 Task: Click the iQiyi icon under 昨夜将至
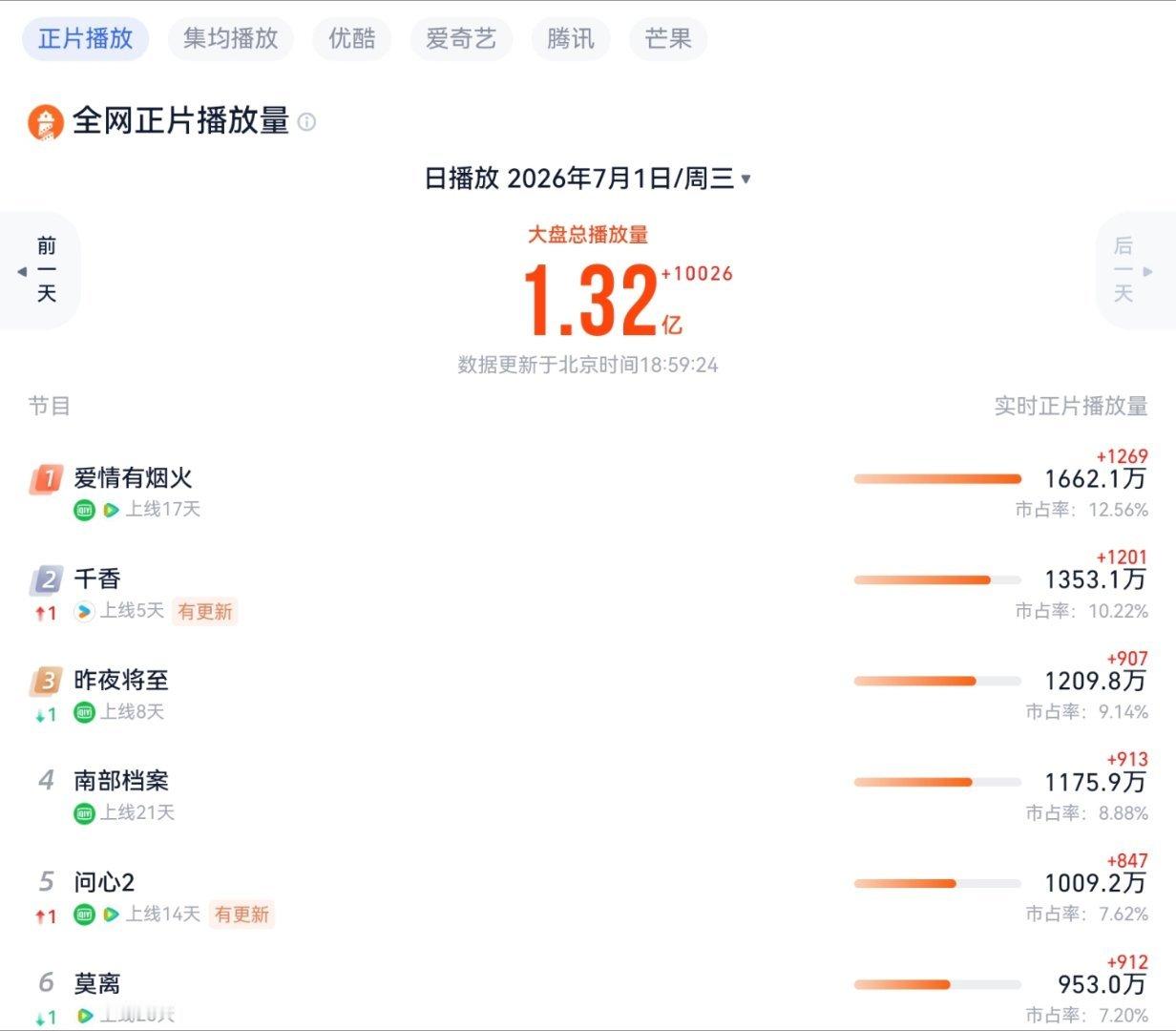point(85,712)
